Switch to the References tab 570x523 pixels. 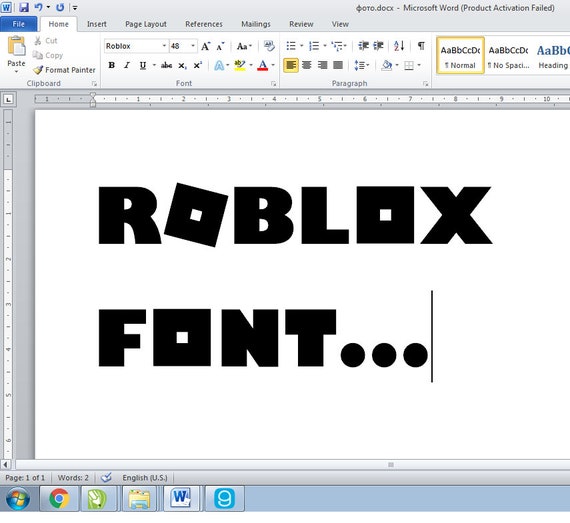click(204, 24)
